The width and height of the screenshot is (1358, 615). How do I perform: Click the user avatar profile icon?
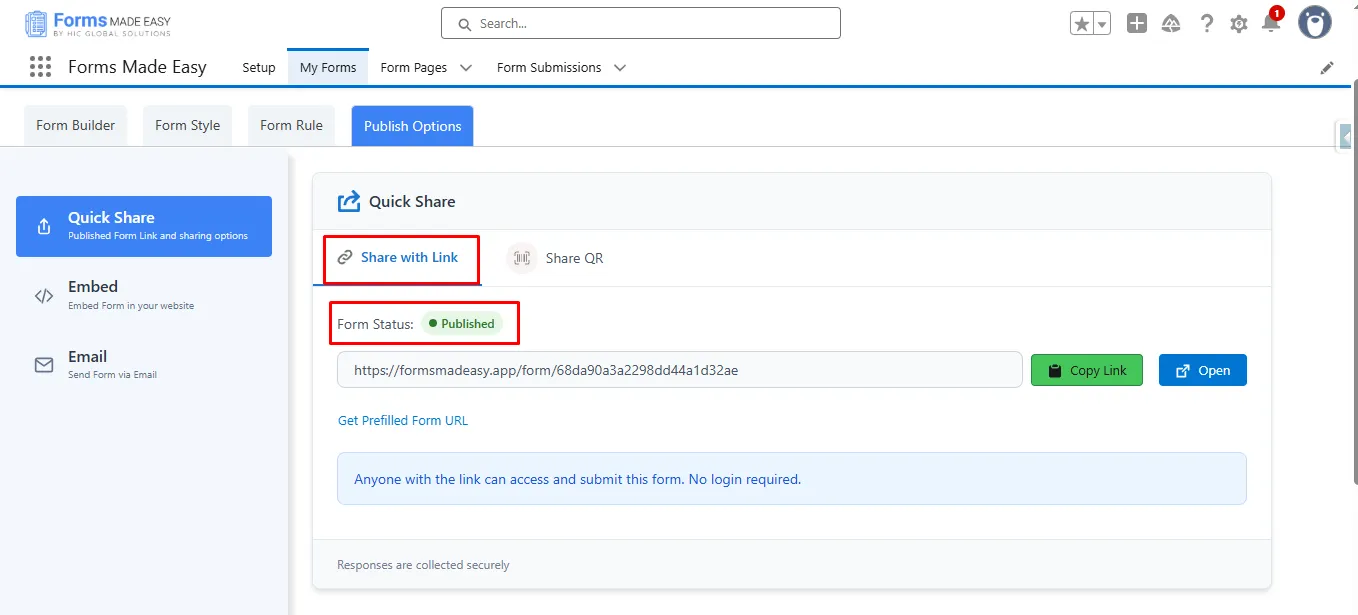point(1314,22)
